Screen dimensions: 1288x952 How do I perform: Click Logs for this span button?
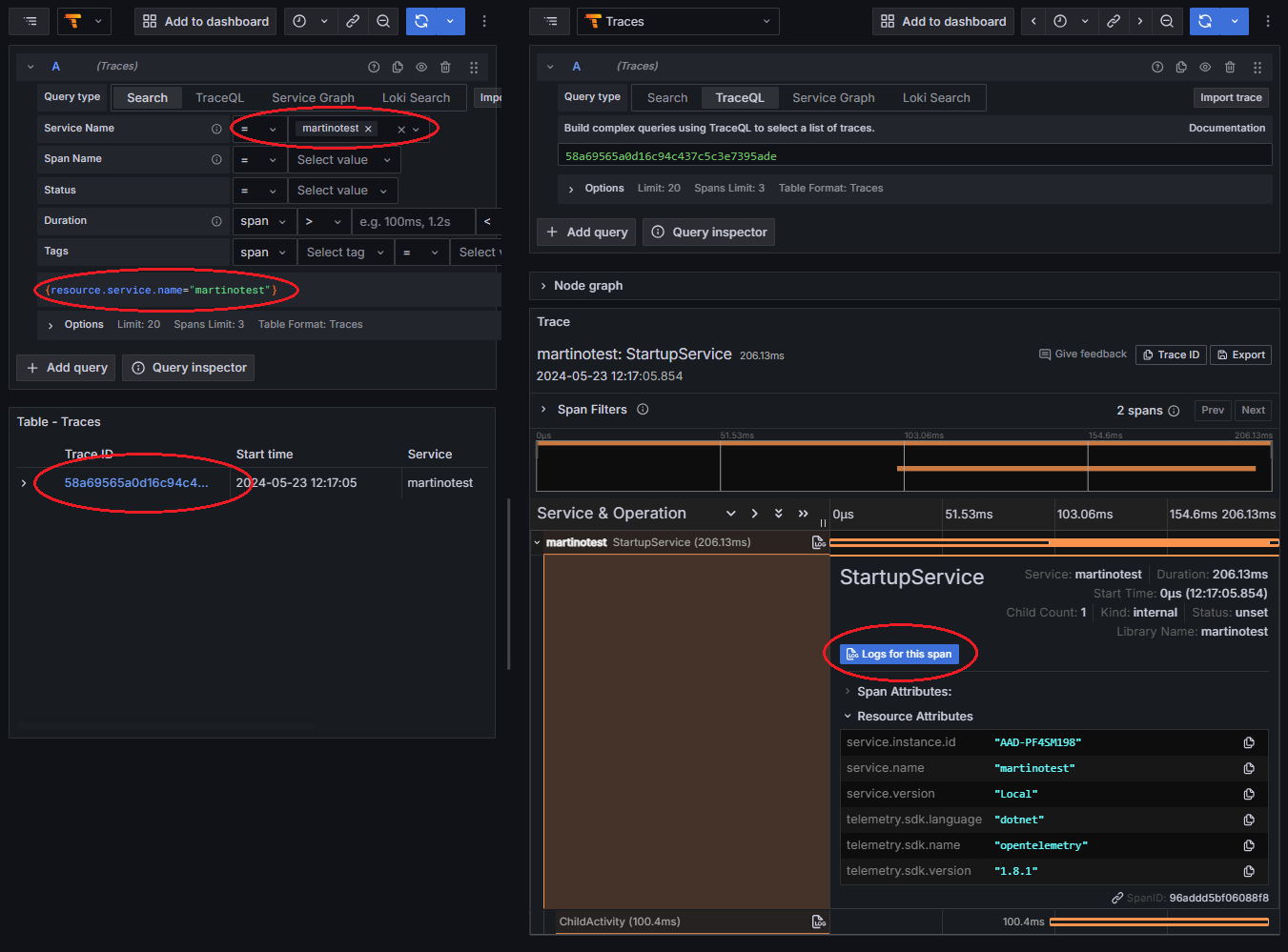pos(899,654)
